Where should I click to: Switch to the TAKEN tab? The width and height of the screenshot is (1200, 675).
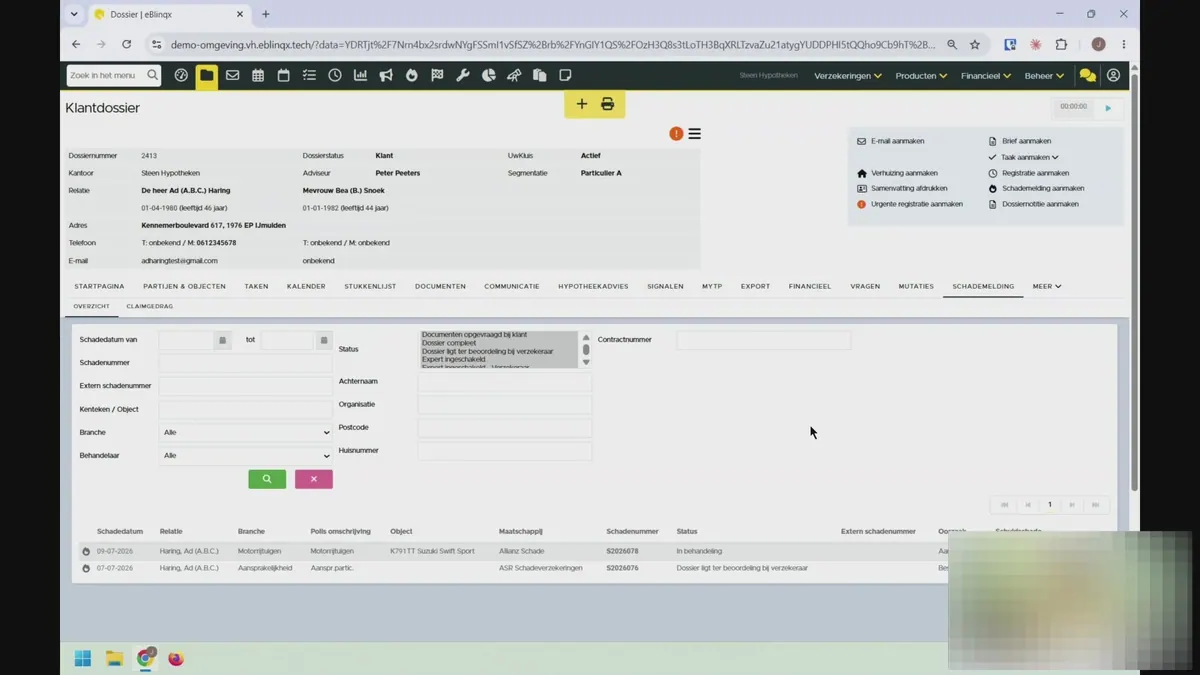point(256,287)
